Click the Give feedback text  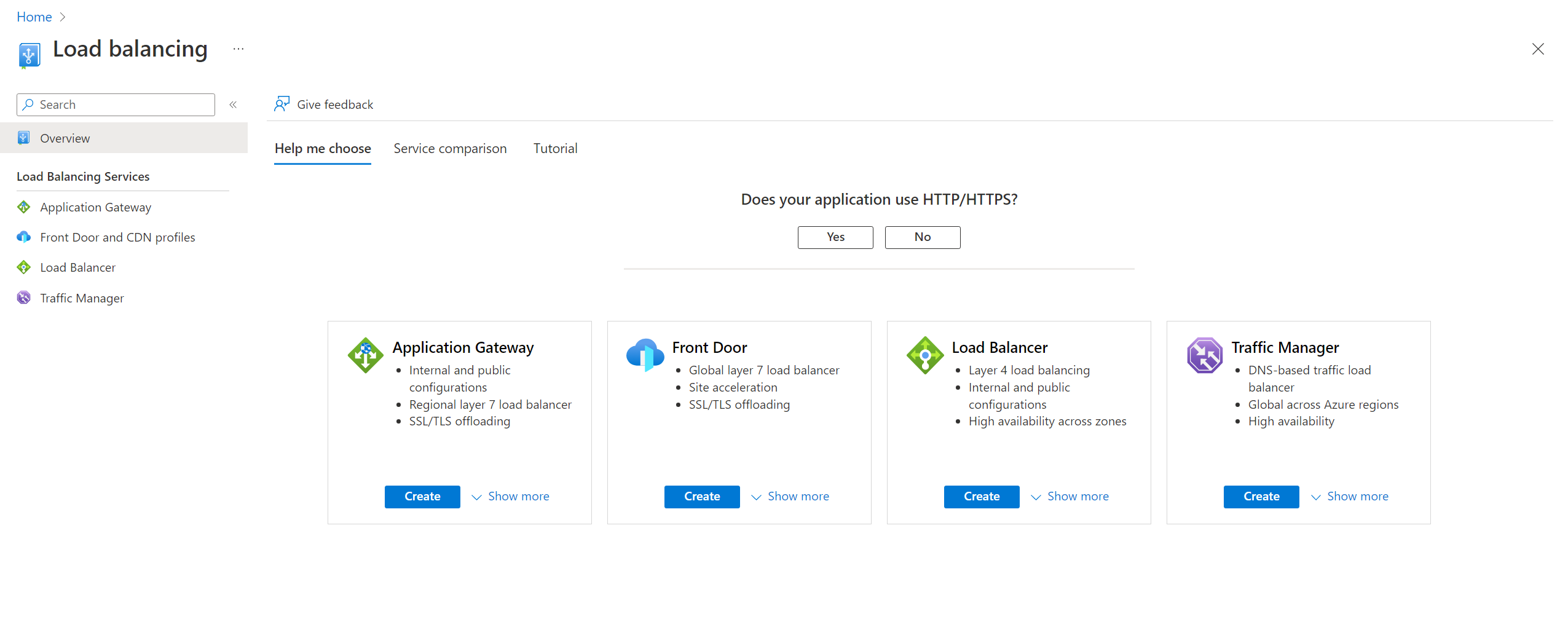pos(335,104)
